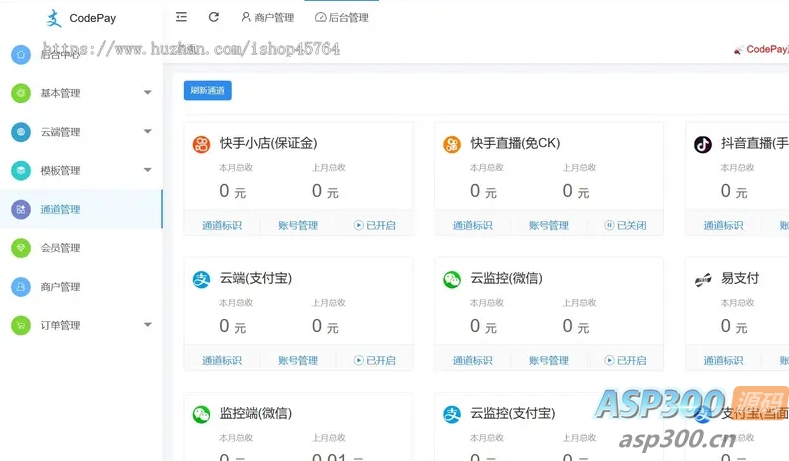The height and width of the screenshot is (461, 789).
Task: Click the 刷新通道 button
Action: pos(208,91)
